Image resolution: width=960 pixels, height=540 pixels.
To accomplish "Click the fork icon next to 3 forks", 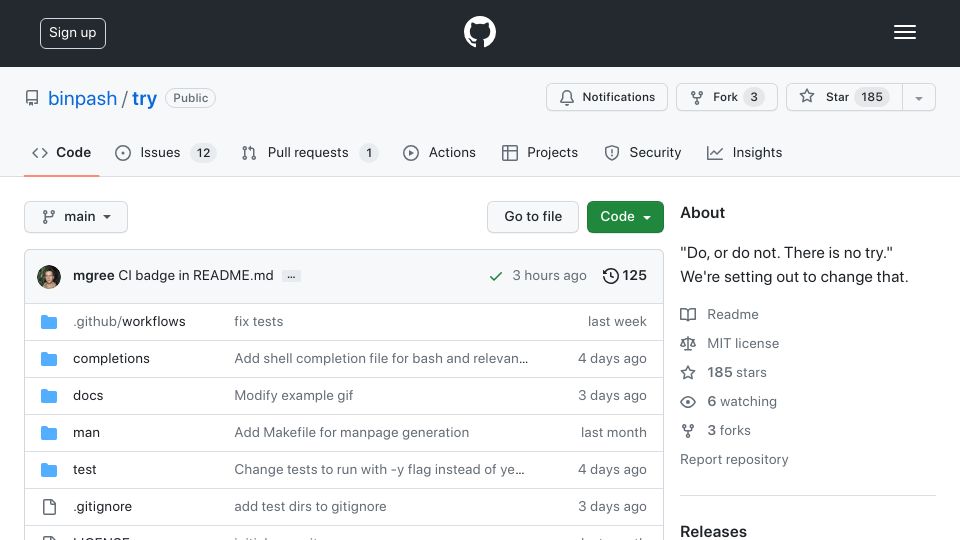I will click(x=688, y=430).
